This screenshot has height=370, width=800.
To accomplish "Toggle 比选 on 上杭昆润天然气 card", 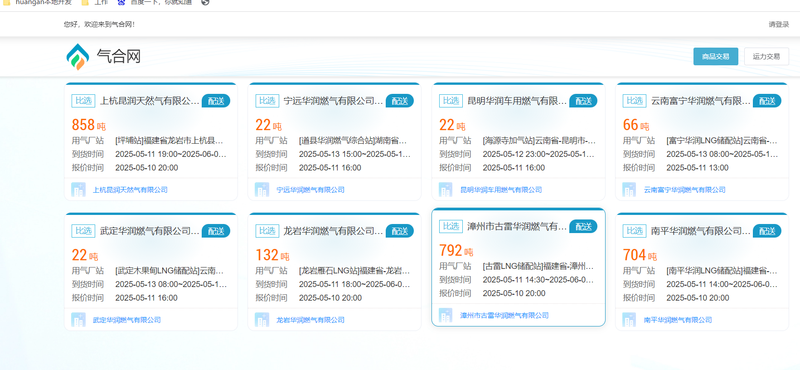I will point(83,101).
